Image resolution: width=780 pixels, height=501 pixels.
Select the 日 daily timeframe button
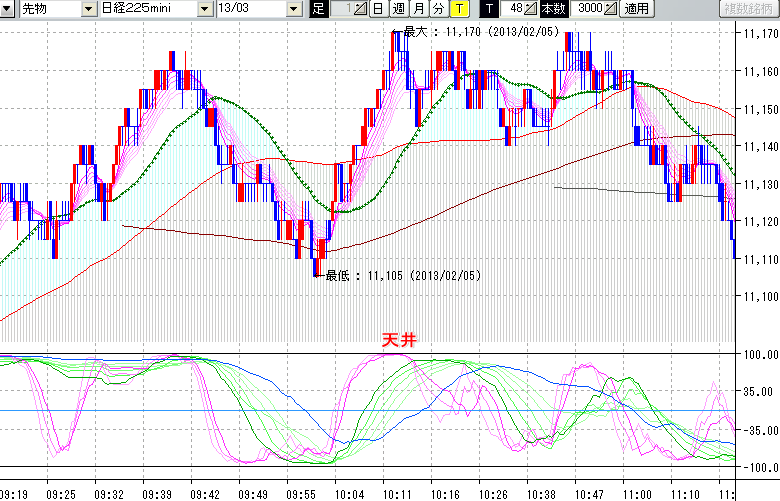tap(377, 9)
